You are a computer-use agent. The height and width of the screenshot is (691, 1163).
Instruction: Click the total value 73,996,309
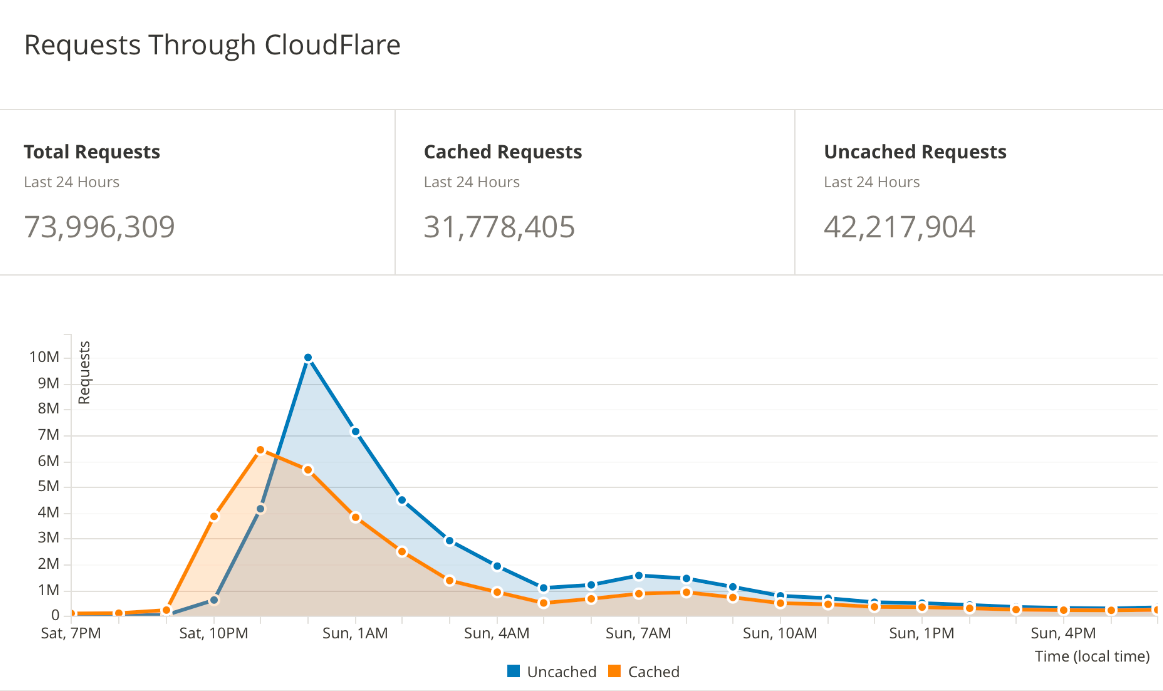(x=99, y=227)
